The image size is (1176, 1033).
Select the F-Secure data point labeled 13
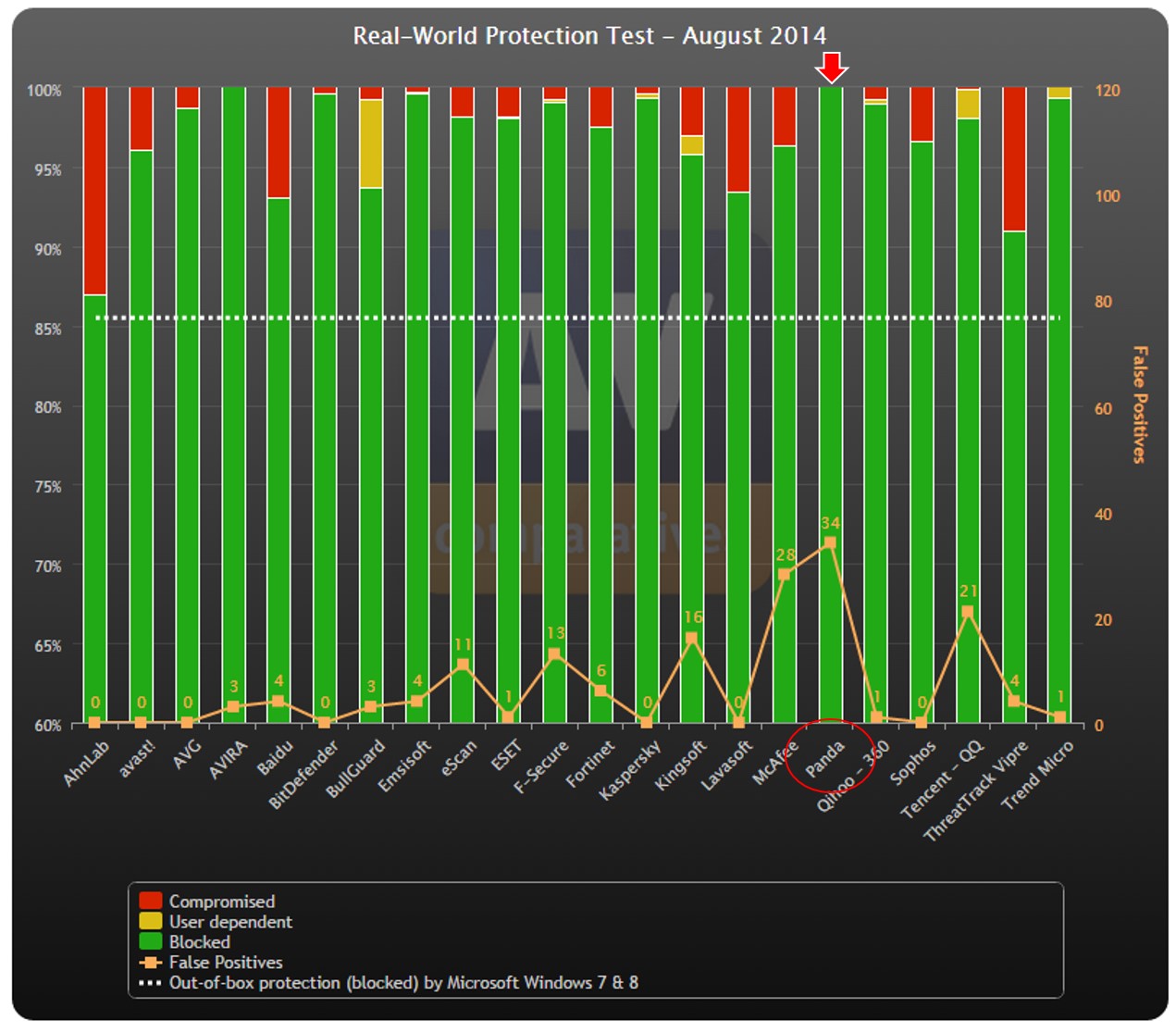pyautogui.click(x=554, y=654)
